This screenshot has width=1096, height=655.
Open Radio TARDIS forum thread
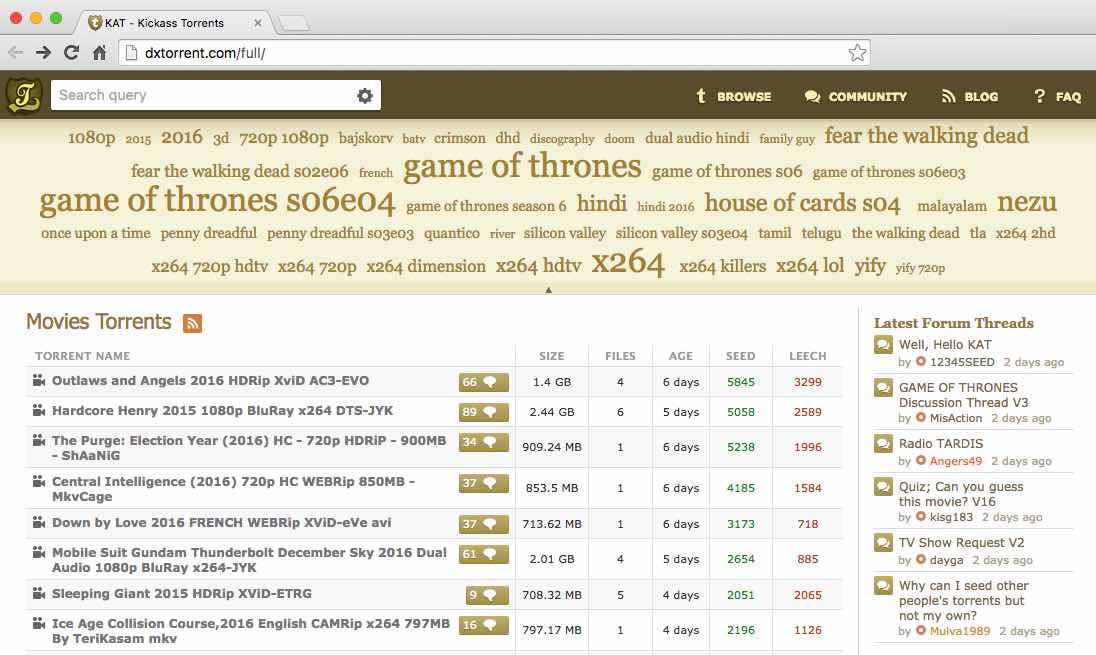tap(941, 444)
